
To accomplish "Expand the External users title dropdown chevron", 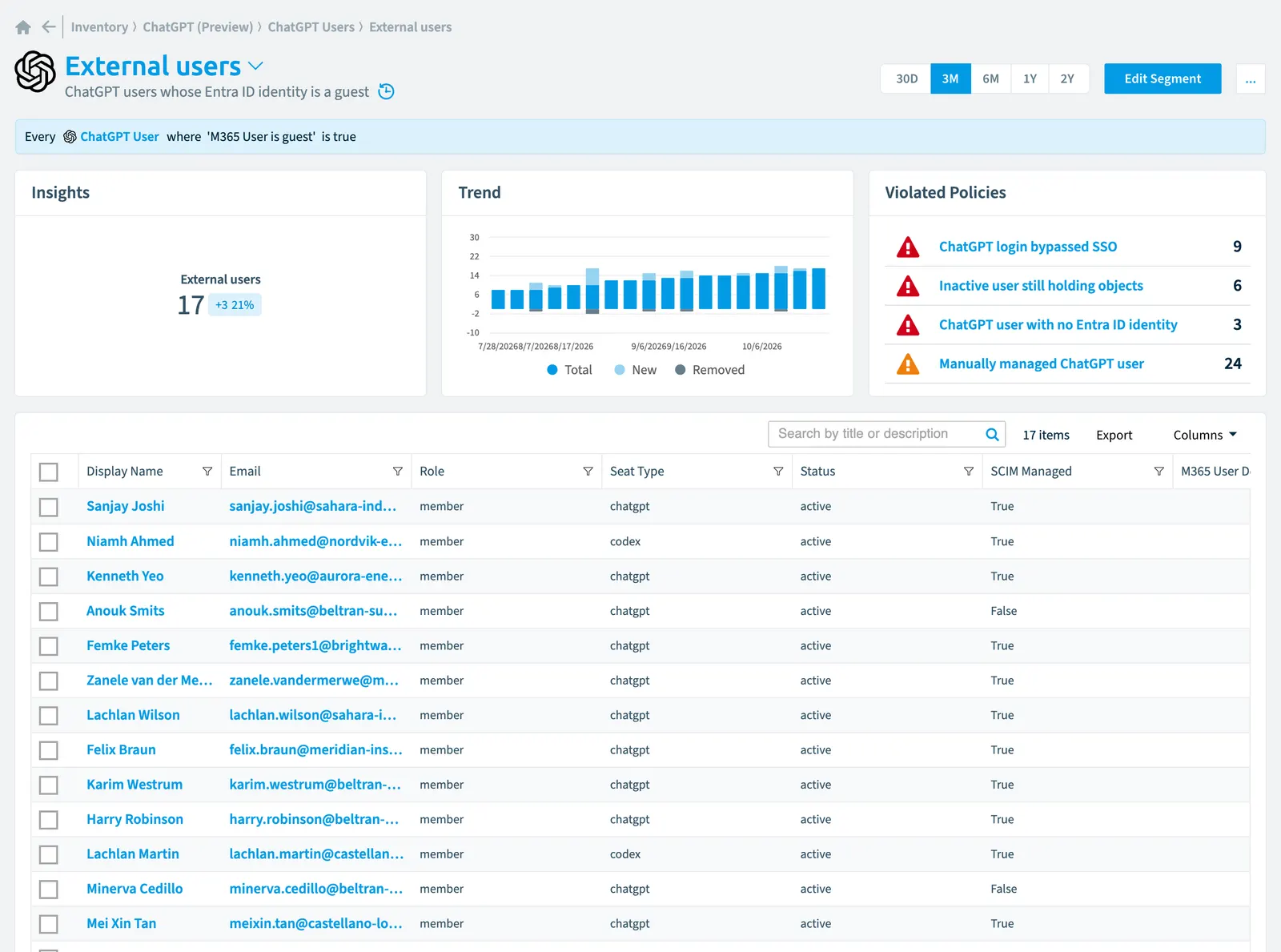I will (x=255, y=66).
